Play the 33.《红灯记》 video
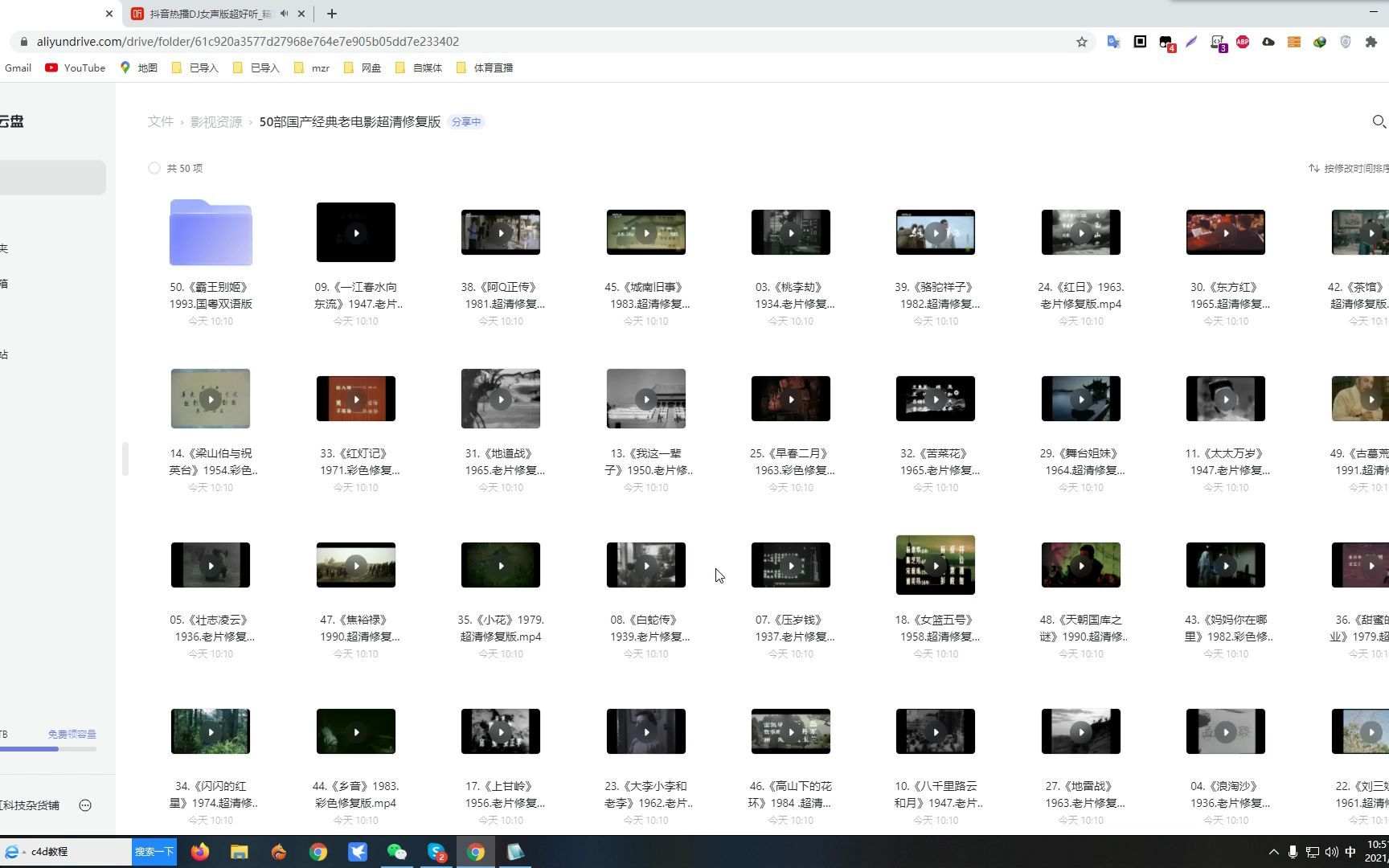The image size is (1389, 868). coord(356,399)
